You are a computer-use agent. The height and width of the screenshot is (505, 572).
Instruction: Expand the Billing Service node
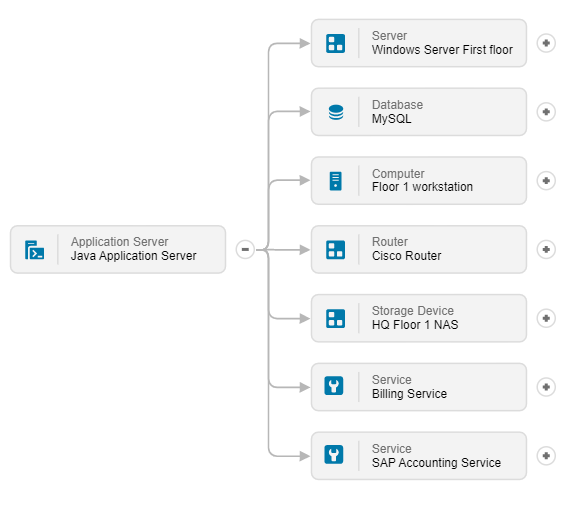pyautogui.click(x=546, y=387)
